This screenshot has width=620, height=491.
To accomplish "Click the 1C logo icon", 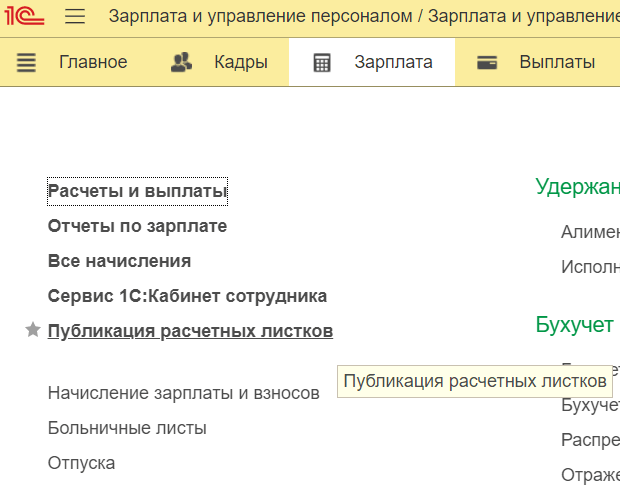I will [26, 17].
